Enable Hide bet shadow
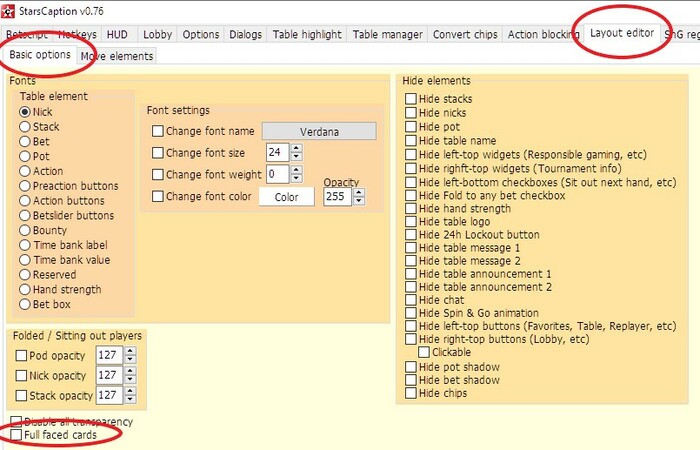 pyautogui.click(x=411, y=380)
